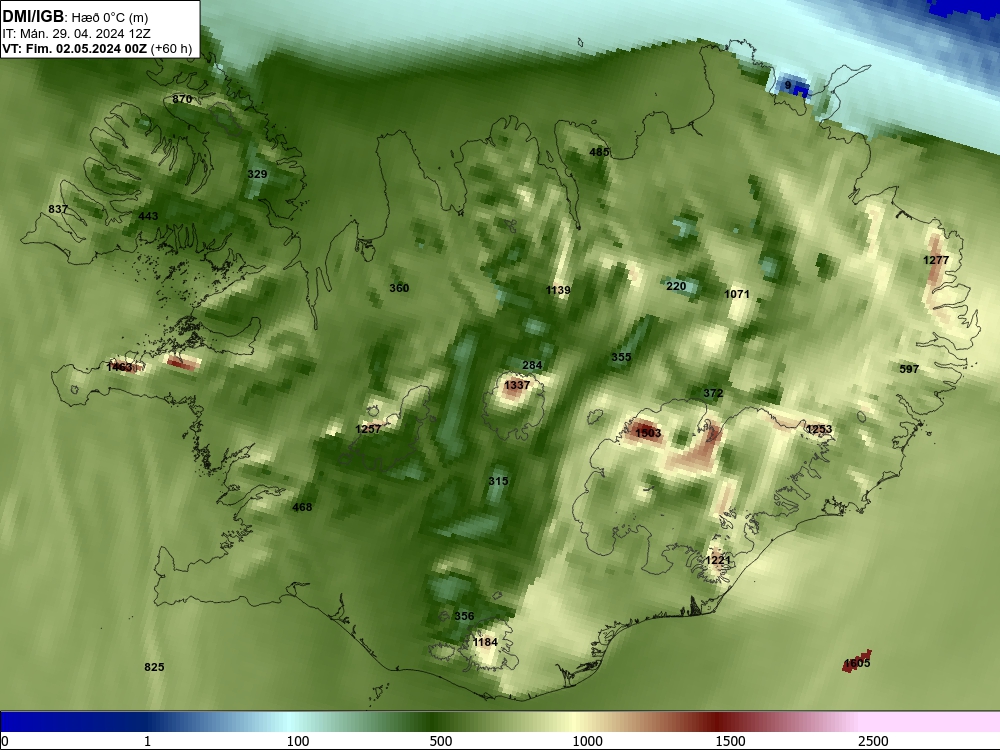Click the 443 map value
This screenshot has width=1000, height=750.
pos(148,216)
